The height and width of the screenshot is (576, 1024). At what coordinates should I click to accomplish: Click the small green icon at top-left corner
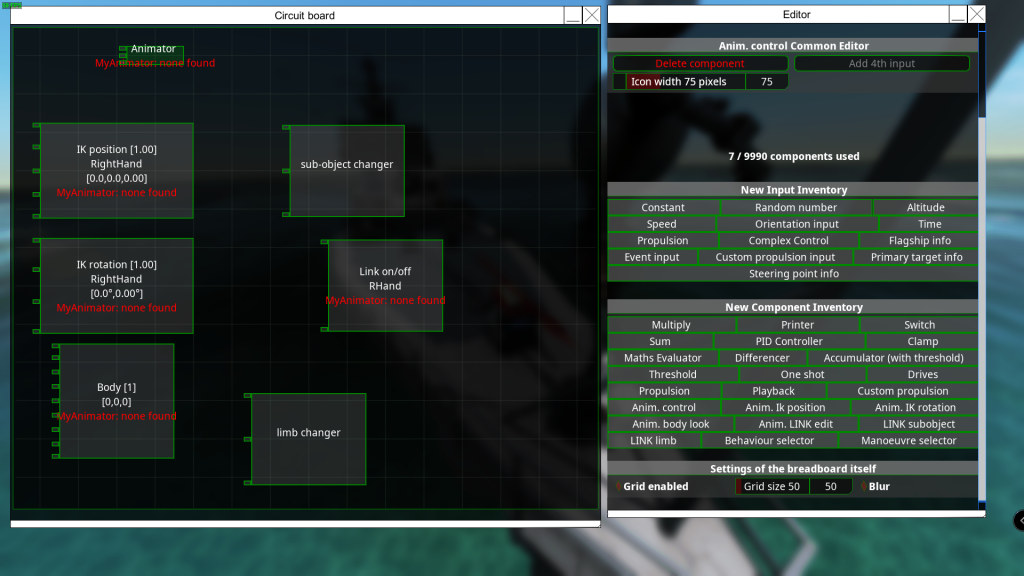click(x=12, y=5)
